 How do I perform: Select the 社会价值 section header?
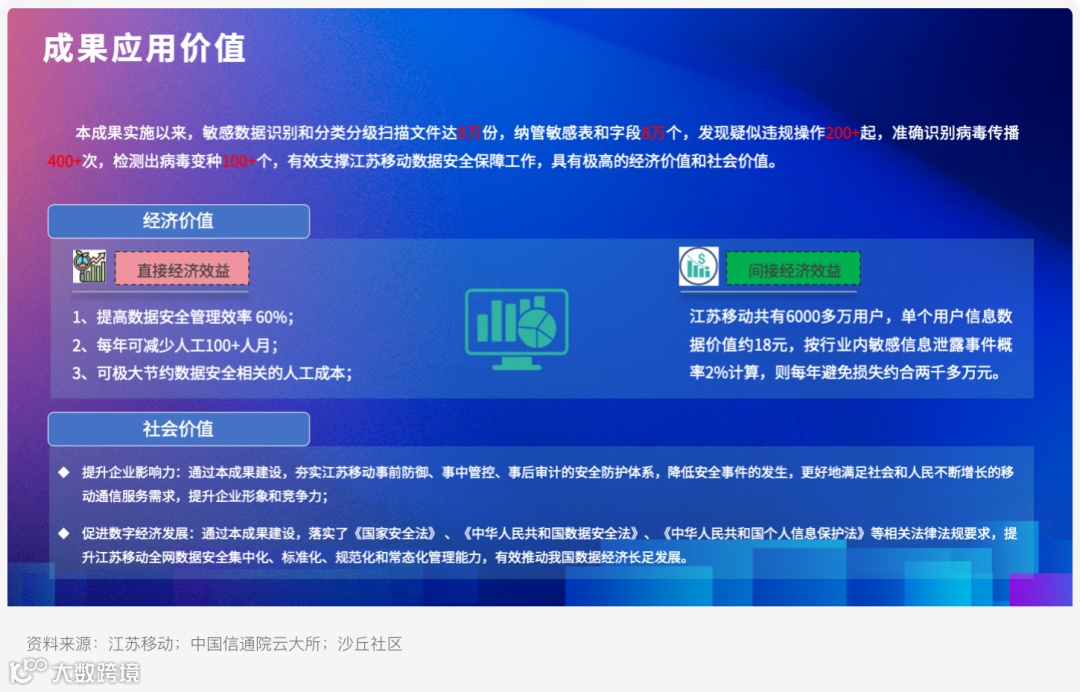click(178, 429)
